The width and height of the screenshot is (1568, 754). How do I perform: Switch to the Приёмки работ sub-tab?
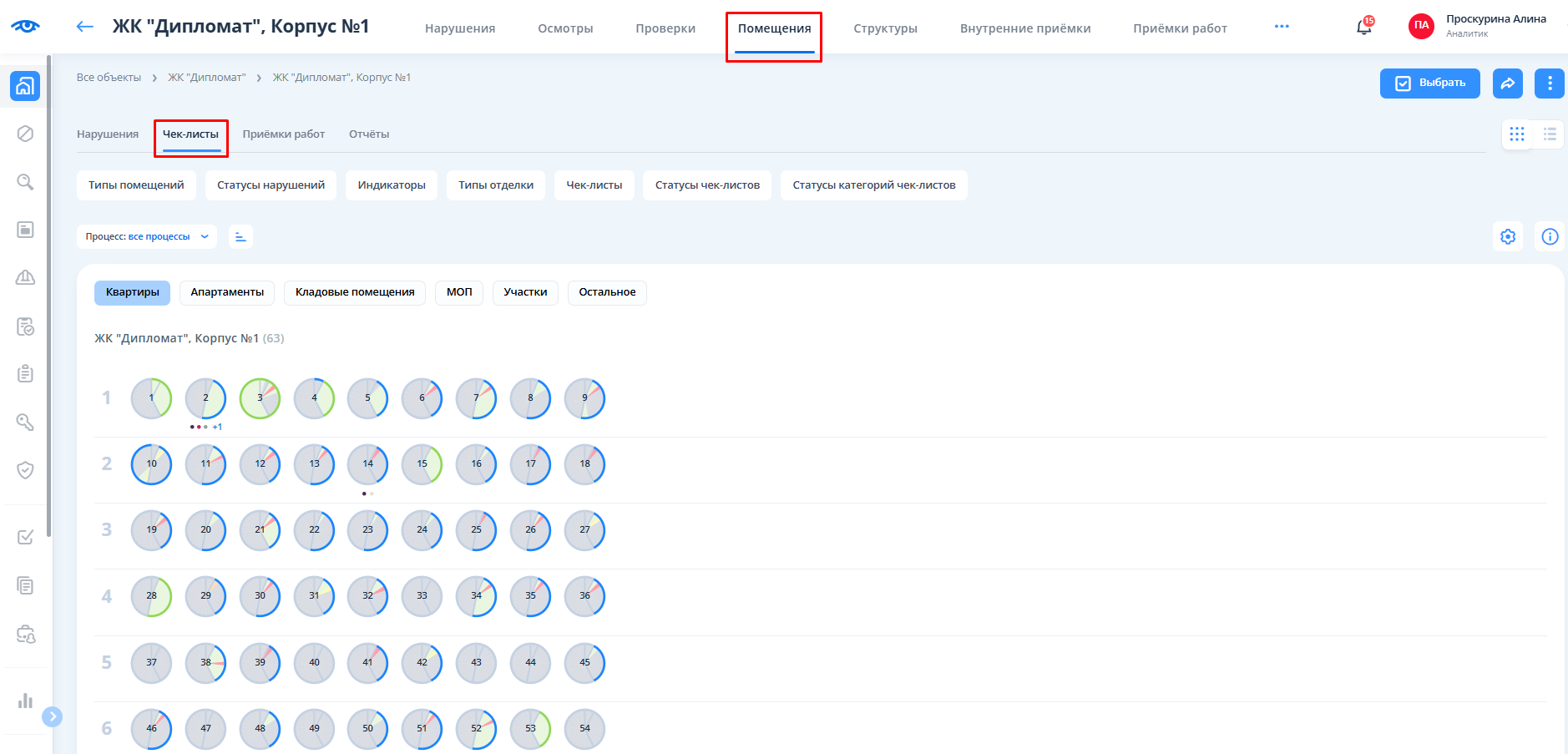pyautogui.click(x=283, y=134)
